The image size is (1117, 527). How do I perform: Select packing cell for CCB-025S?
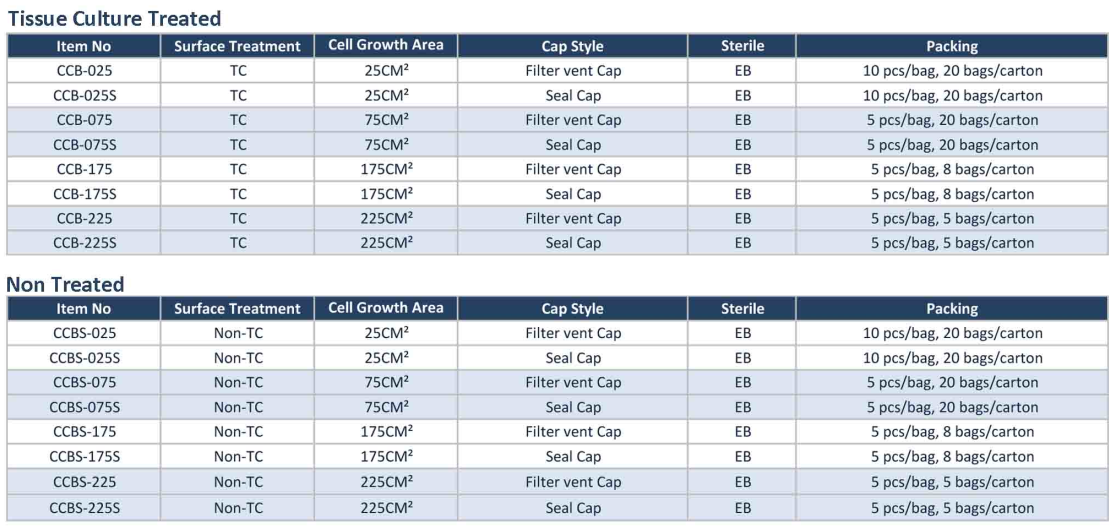click(952, 95)
